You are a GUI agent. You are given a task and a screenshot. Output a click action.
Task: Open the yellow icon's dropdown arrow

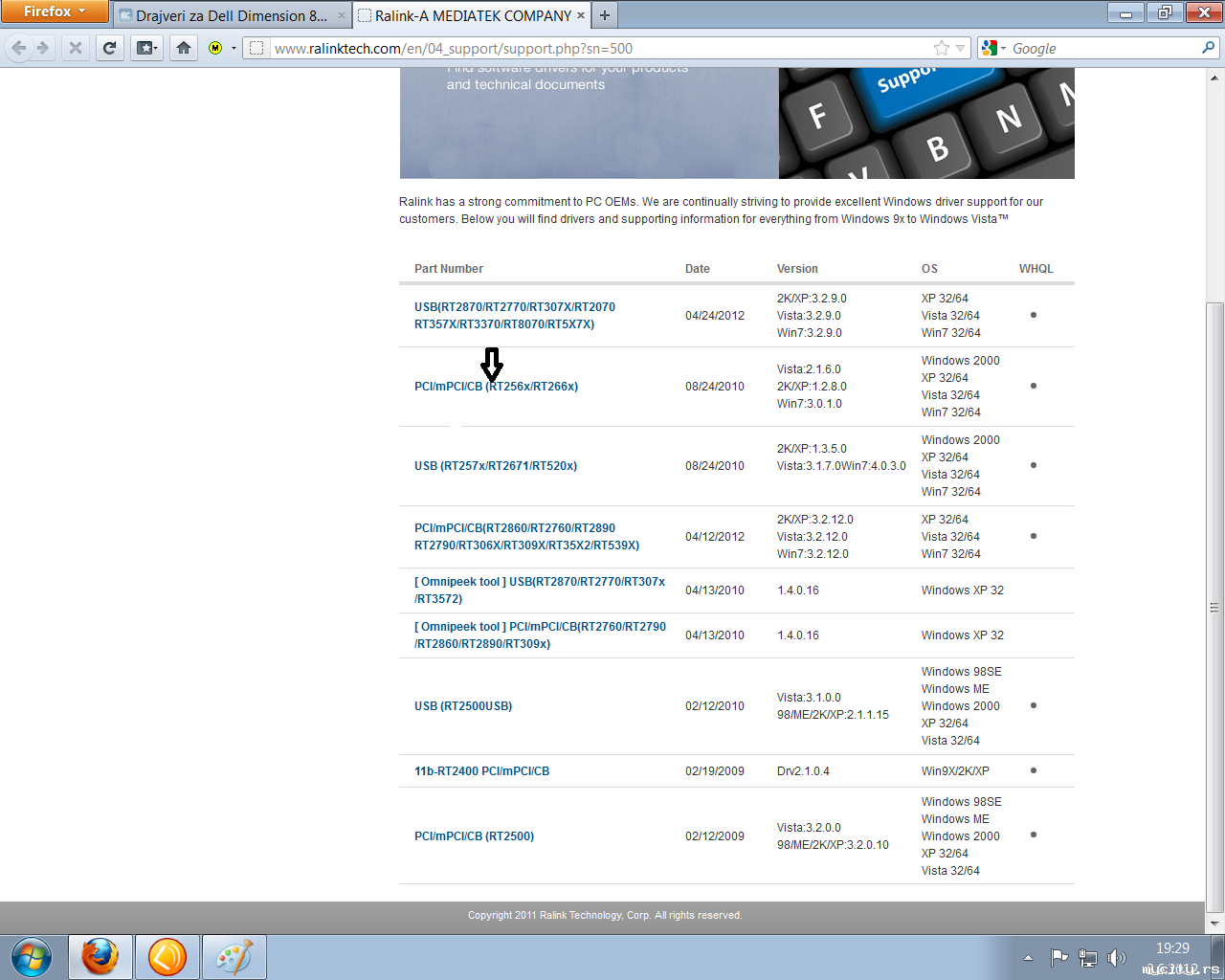(x=234, y=48)
